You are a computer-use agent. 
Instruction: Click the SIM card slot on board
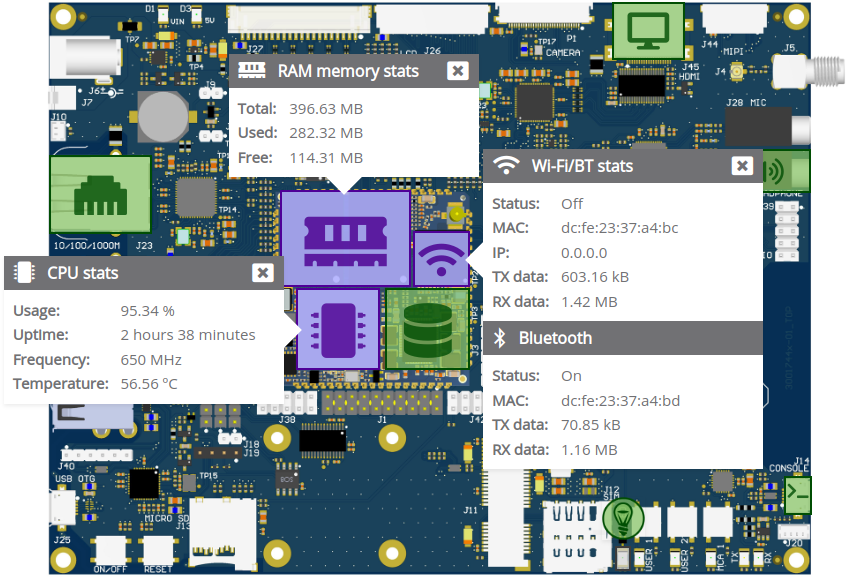coord(575,537)
